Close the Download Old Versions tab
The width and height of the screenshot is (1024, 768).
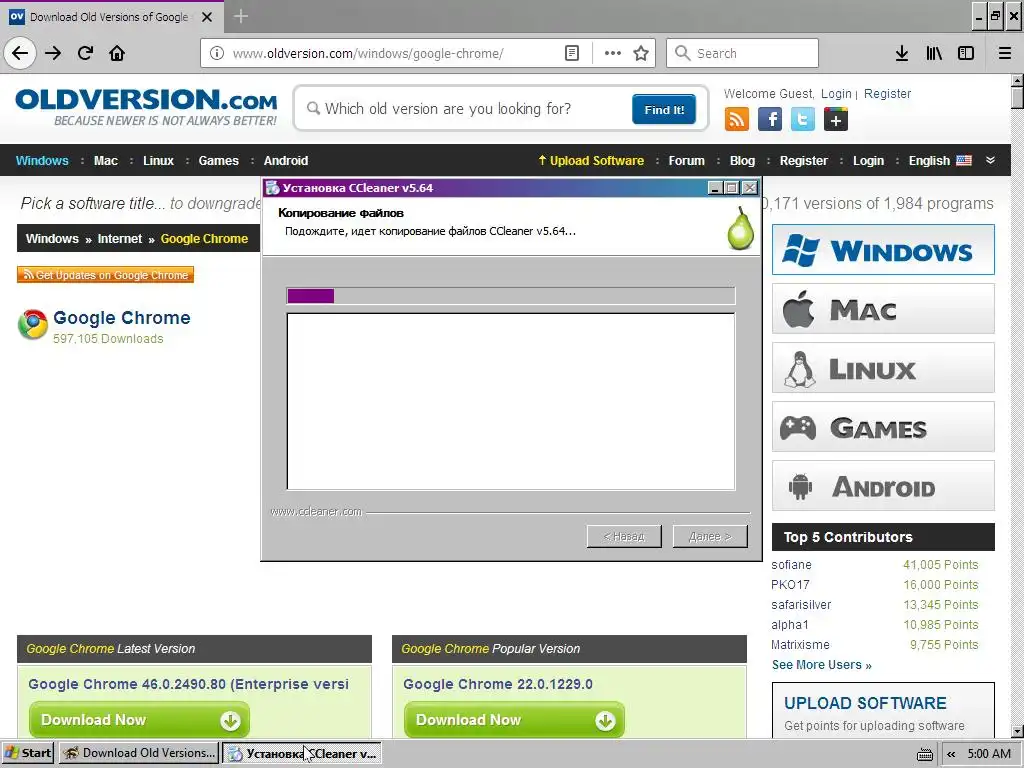point(207,17)
